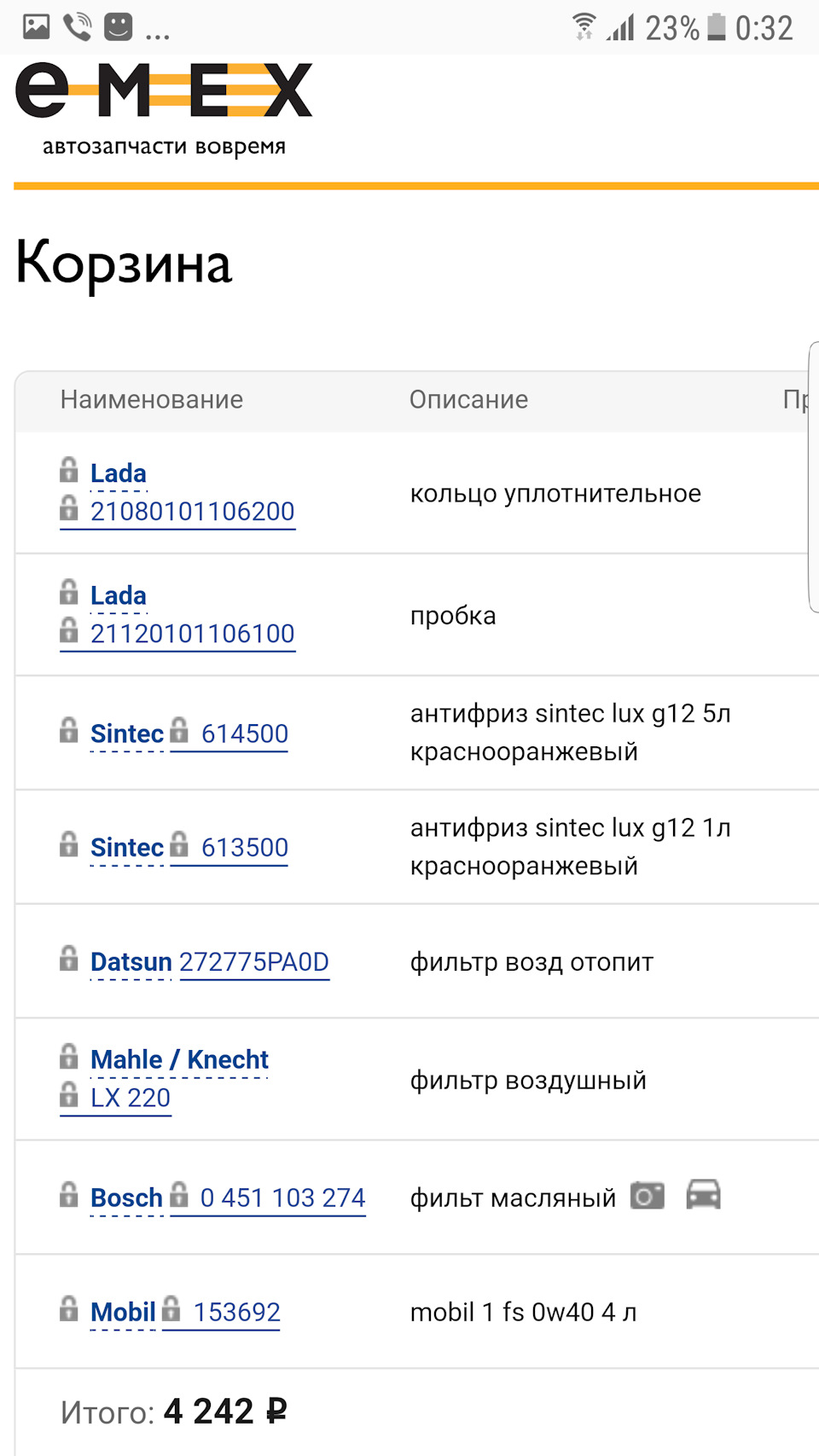This screenshot has width=819, height=1456.
Task: Tap the battery indicator in the status bar
Action: (715, 26)
